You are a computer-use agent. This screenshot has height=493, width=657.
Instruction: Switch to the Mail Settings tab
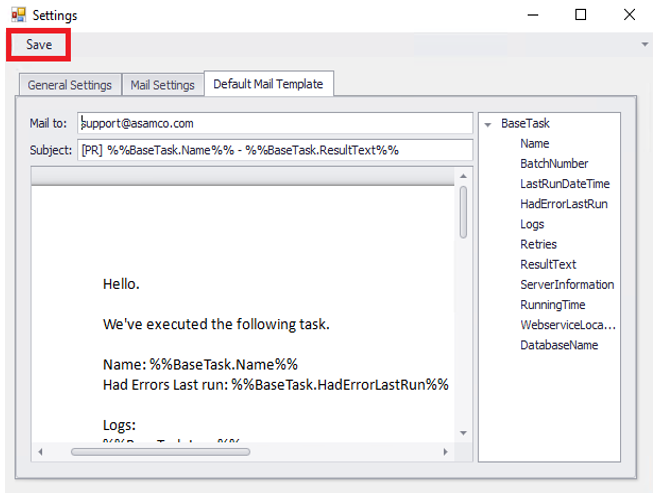[x=162, y=85]
